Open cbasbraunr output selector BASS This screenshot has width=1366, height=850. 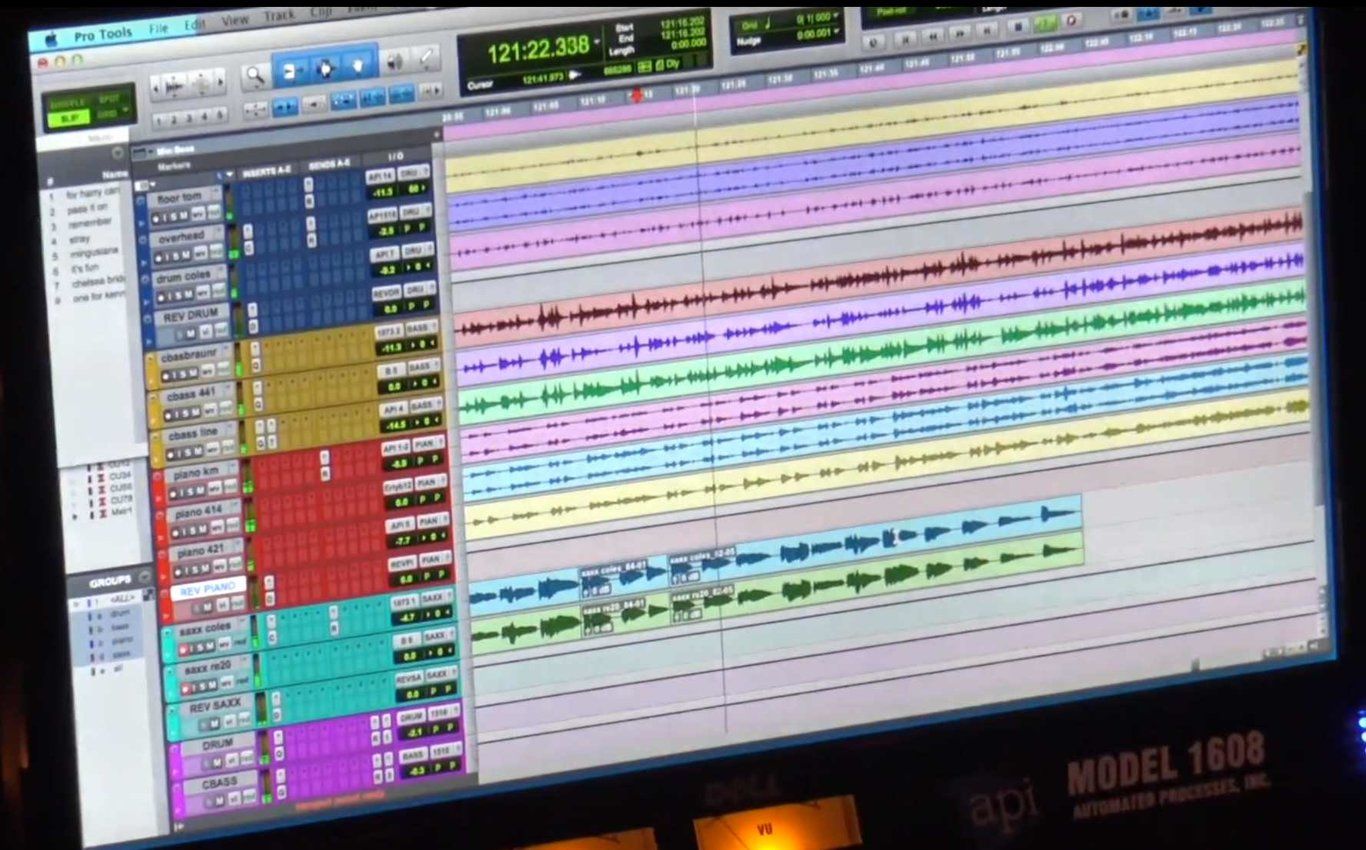tap(422, 328)
